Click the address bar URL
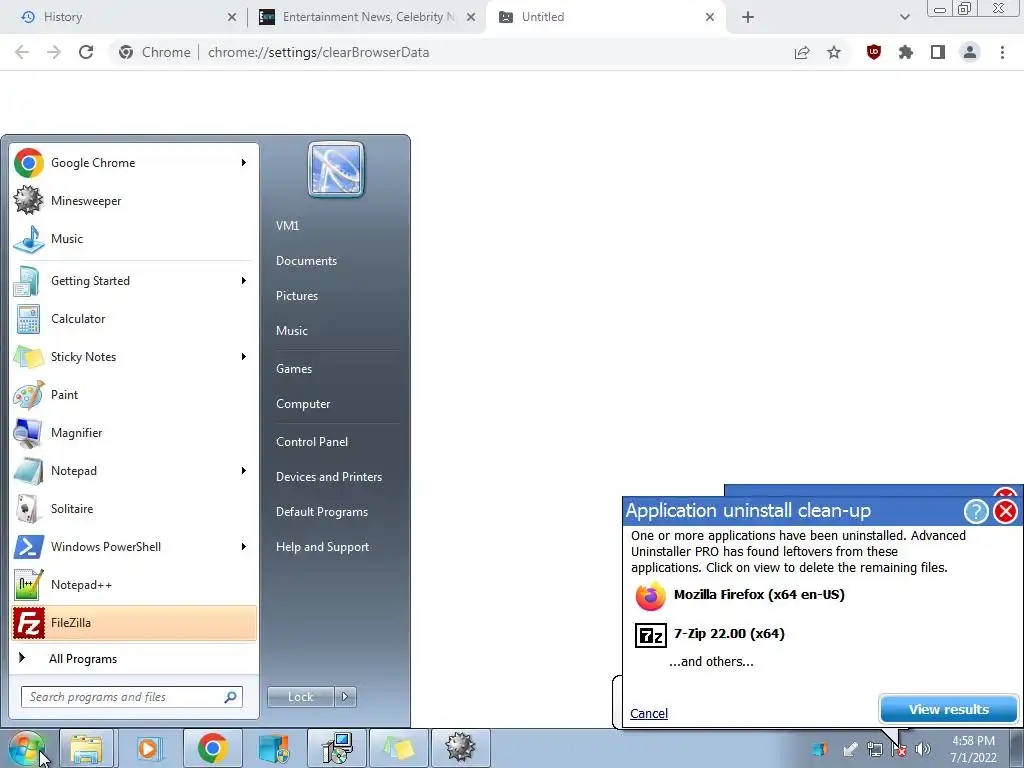Screen dimensions: 1024x768 tap(318, 52)
